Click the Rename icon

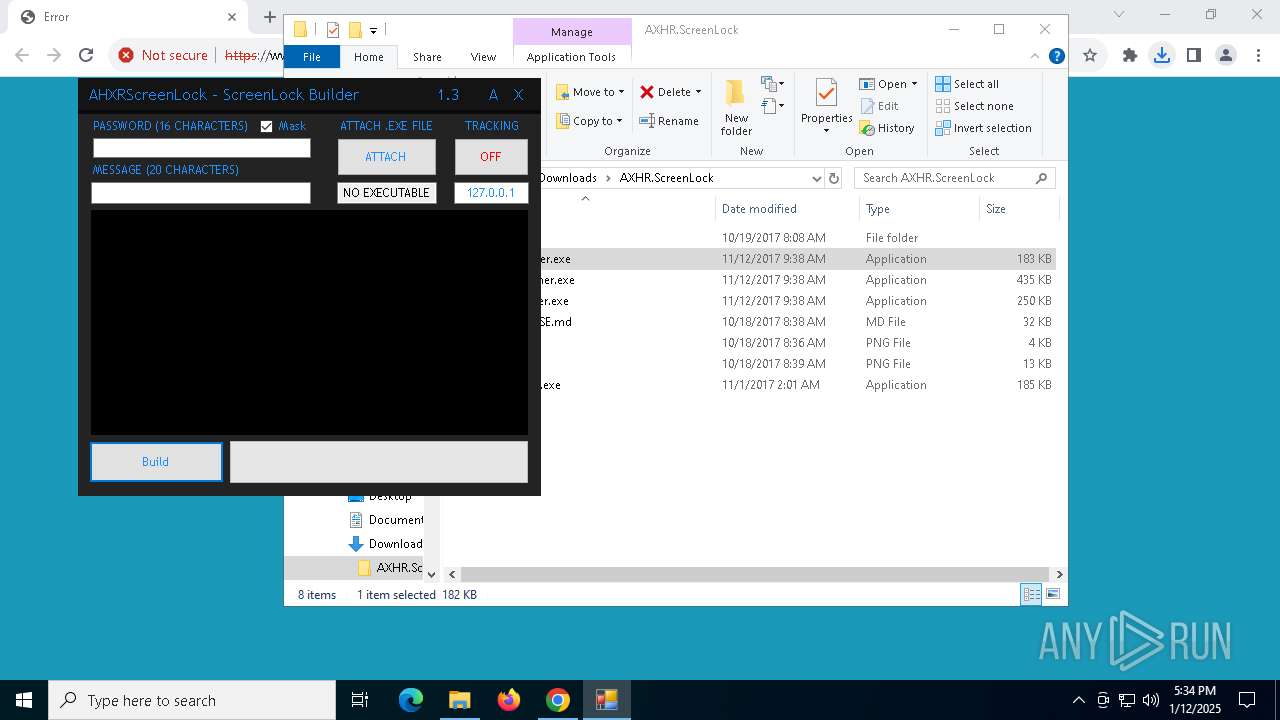(647, 121)
